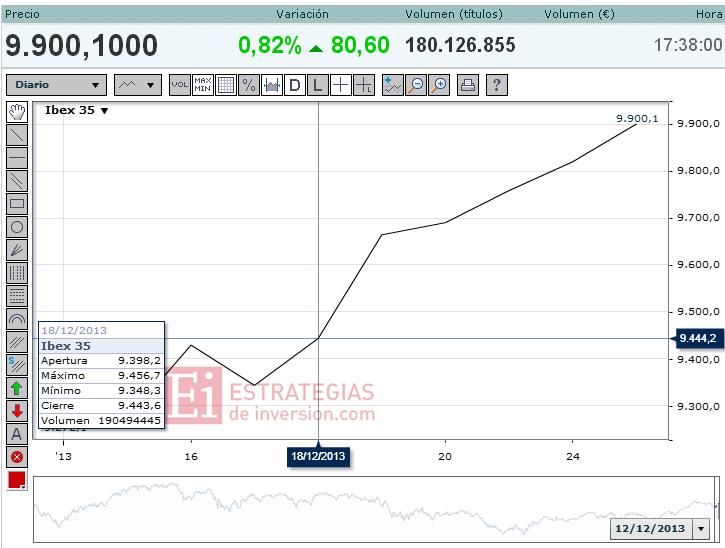
Task: Place a green up arrow marker
Action: point(17,388)
